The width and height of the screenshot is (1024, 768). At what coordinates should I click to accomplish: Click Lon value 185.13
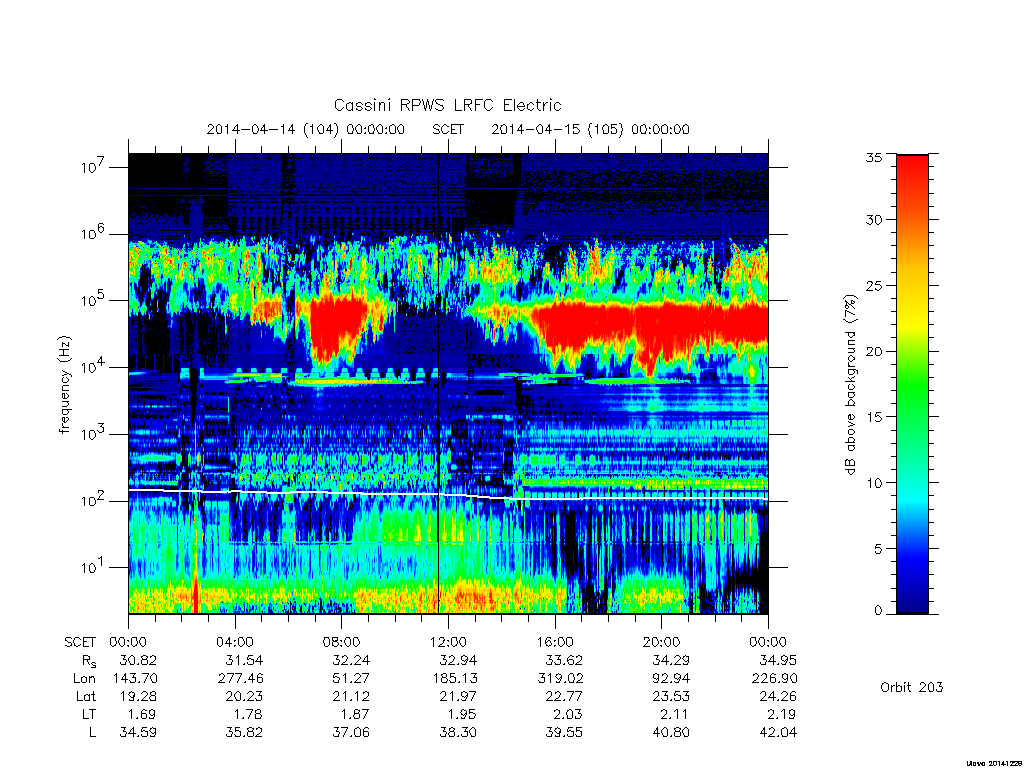(x=454, y=679)
